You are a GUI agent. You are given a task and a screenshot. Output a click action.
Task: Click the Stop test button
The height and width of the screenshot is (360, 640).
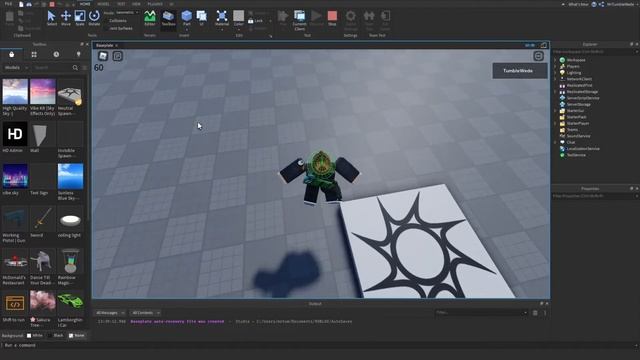click(x=332, y=18)
